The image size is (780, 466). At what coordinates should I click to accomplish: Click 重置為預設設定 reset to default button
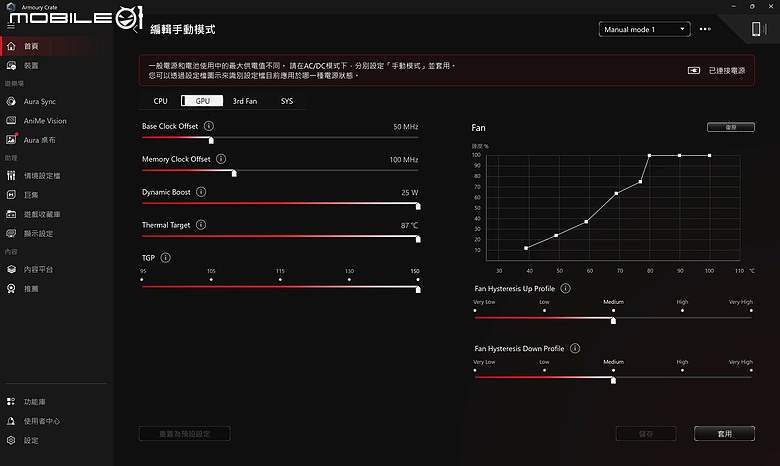click(185, 434)
